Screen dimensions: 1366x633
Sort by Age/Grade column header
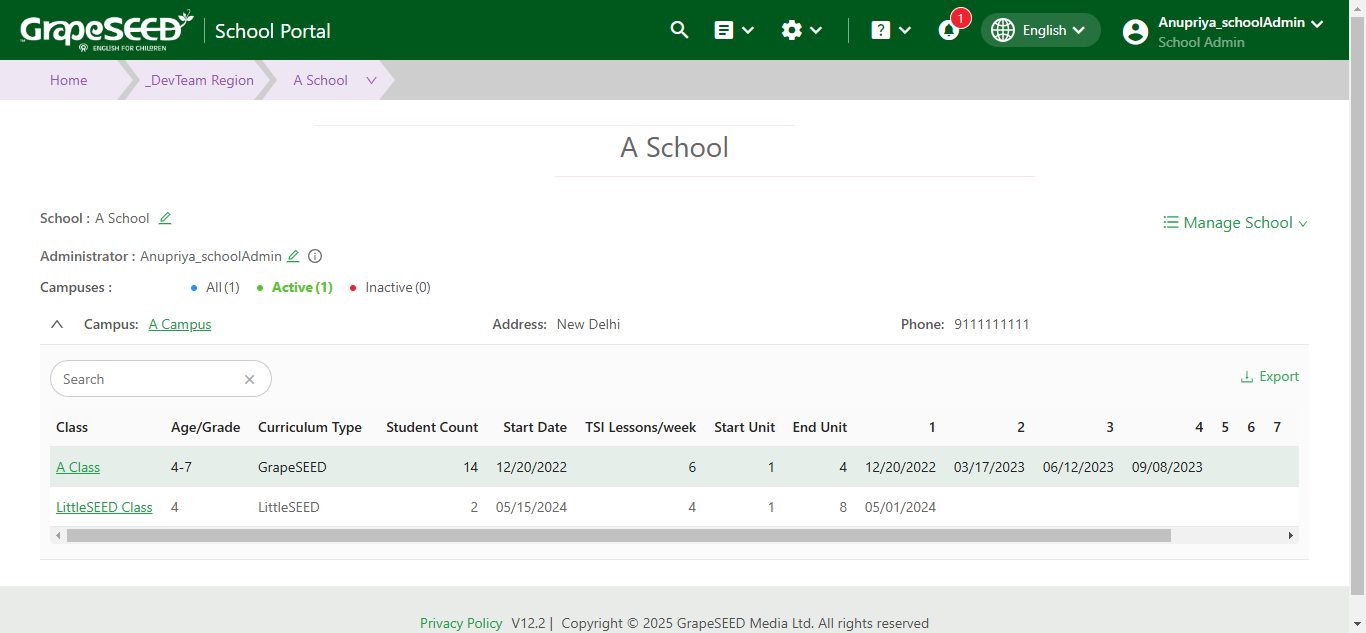pyautogui.click(x=206, y=427)
